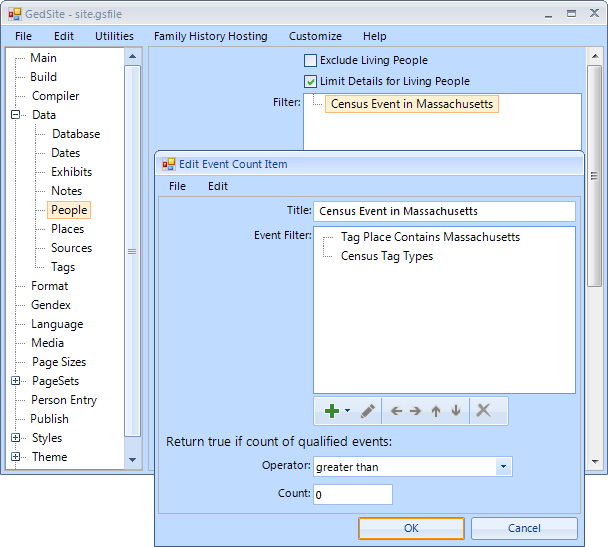Collapse the Data tree node
Screen dimensions: 608x547
pyautogui.click(x=16, y=115)
